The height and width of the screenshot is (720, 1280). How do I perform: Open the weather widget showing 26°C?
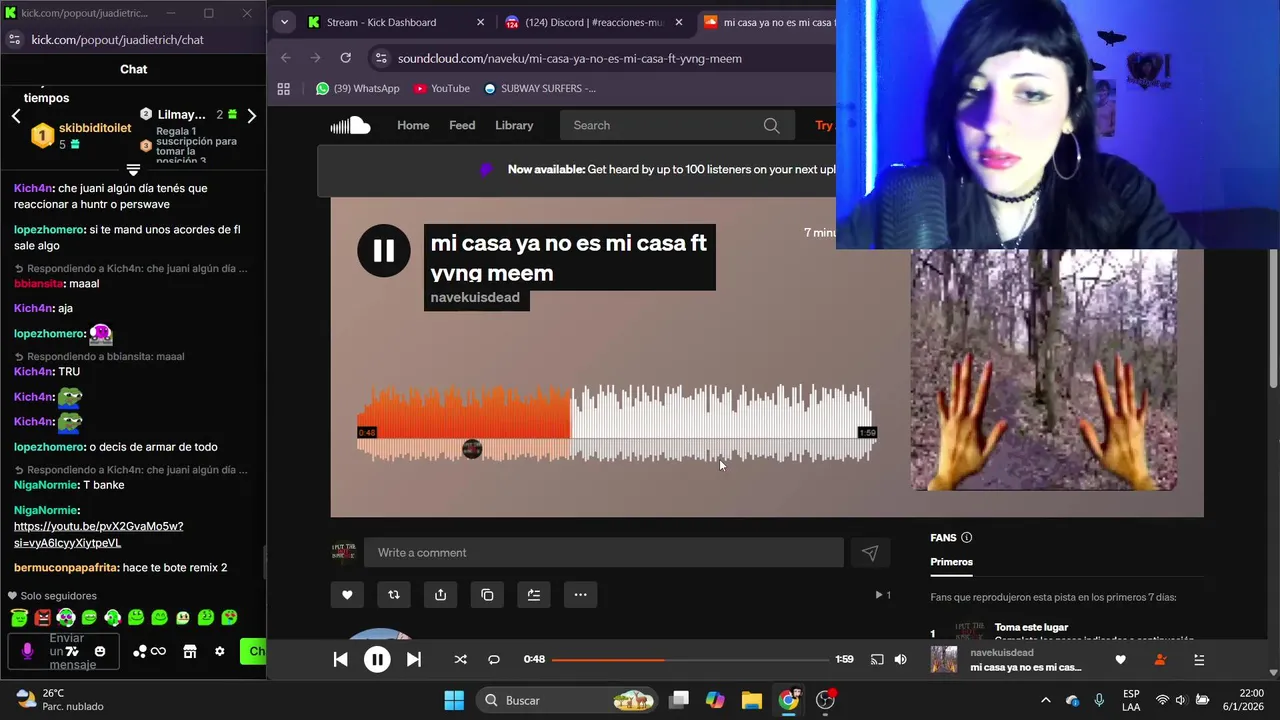click(60, 699)
